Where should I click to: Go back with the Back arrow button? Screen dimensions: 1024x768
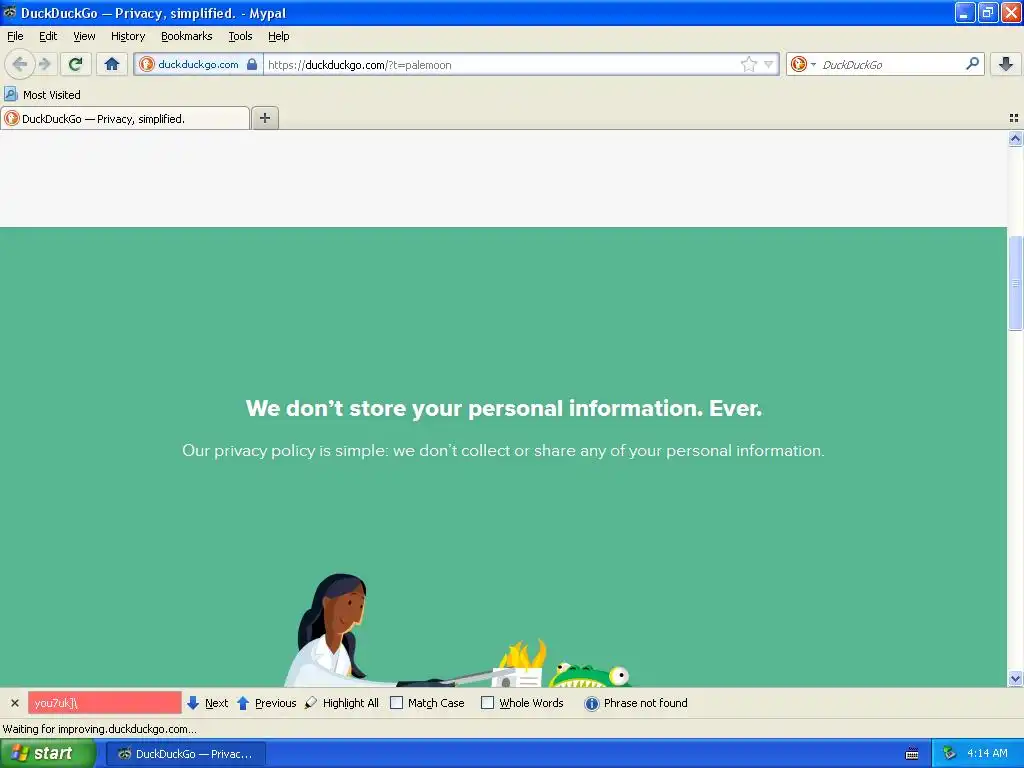[19, 64]
